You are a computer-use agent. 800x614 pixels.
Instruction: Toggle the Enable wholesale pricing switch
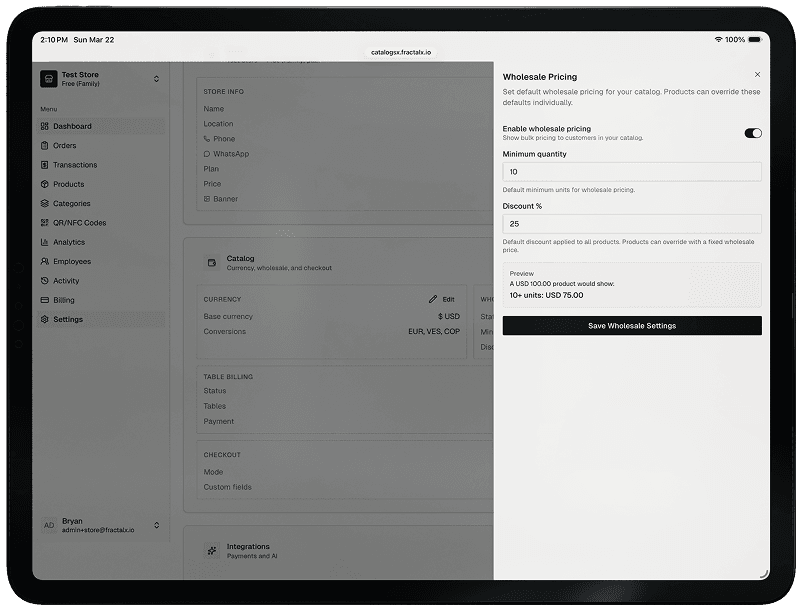pos(752,133)
